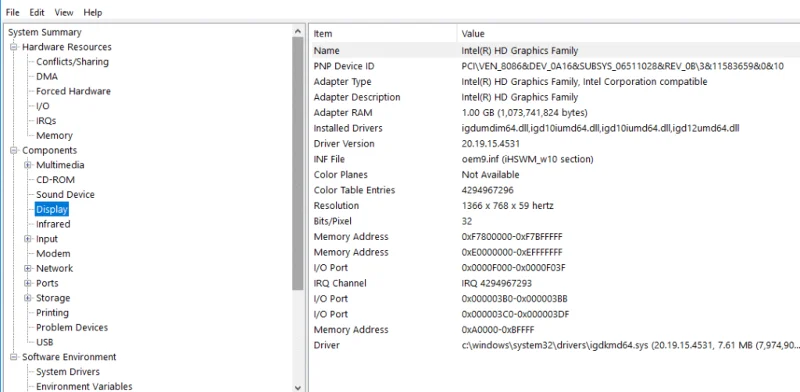Expand the Multimedia node
Viewport: 800px width, 392px height.
coord(28,165)
